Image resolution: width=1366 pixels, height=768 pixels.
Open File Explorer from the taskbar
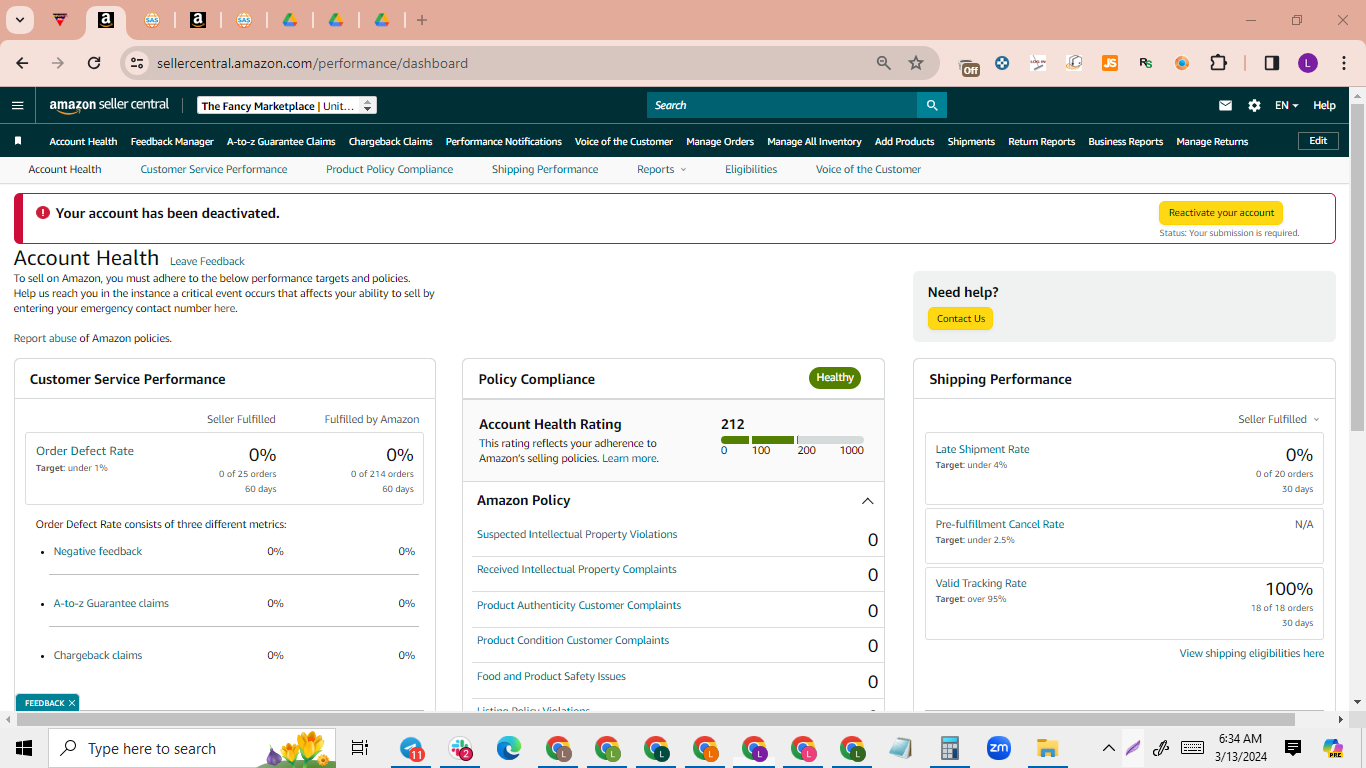[x=1047, y=748]
